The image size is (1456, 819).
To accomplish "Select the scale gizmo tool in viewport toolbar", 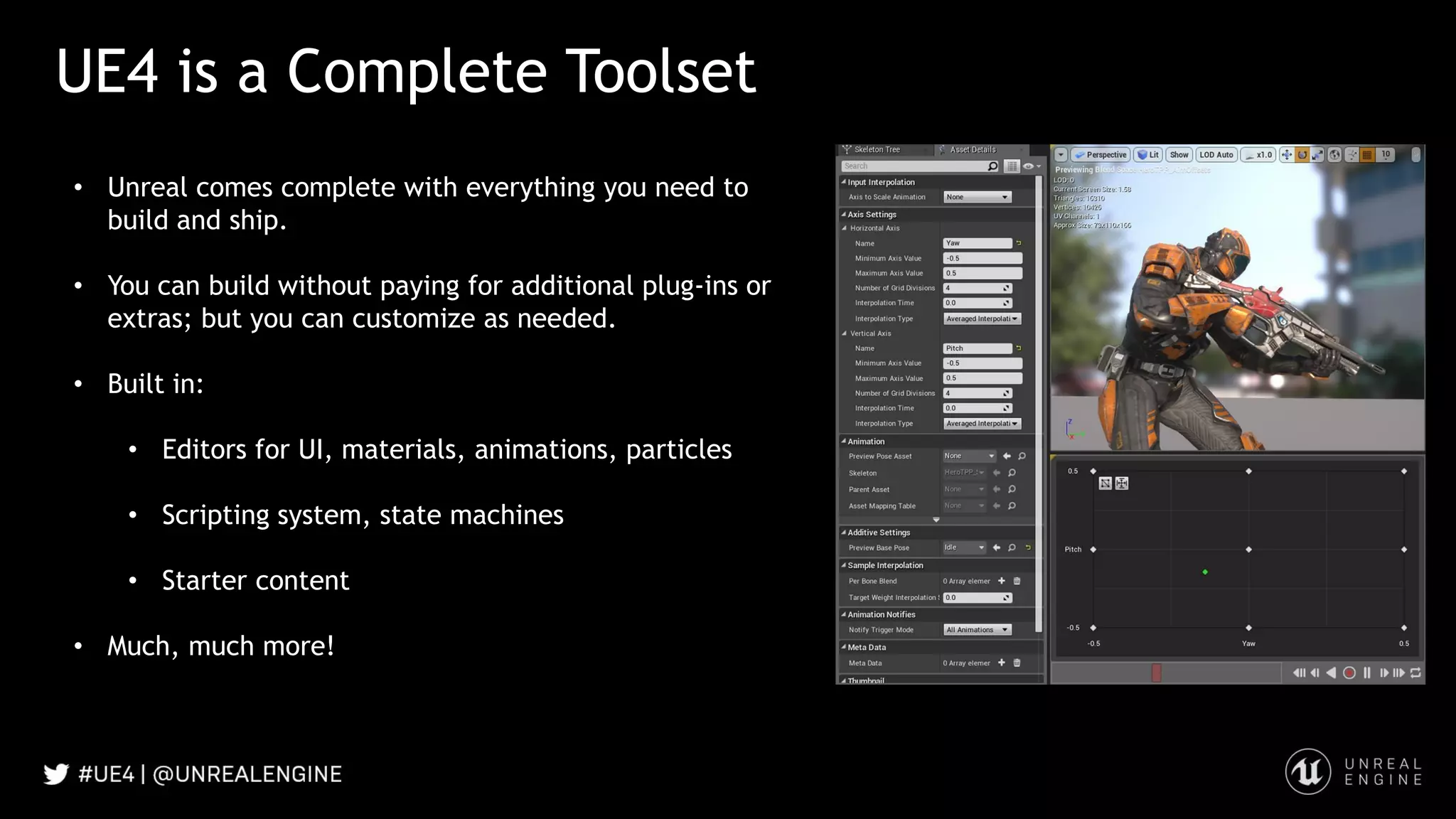I will coord(1317,155).
